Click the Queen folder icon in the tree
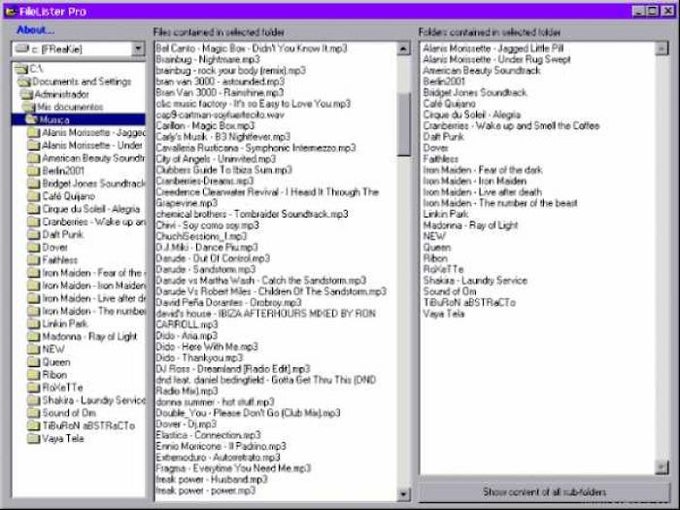The width and height of the screenshot is (680, 510). click(33, 362)
